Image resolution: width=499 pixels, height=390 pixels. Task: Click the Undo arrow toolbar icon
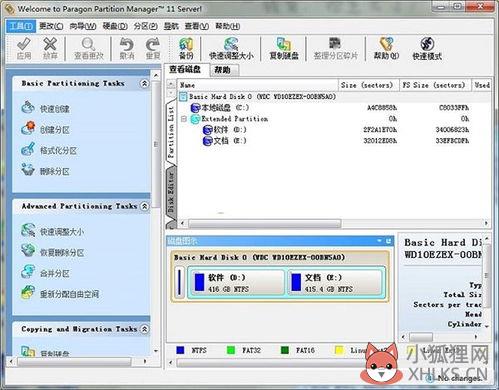[x=127, y=44]
